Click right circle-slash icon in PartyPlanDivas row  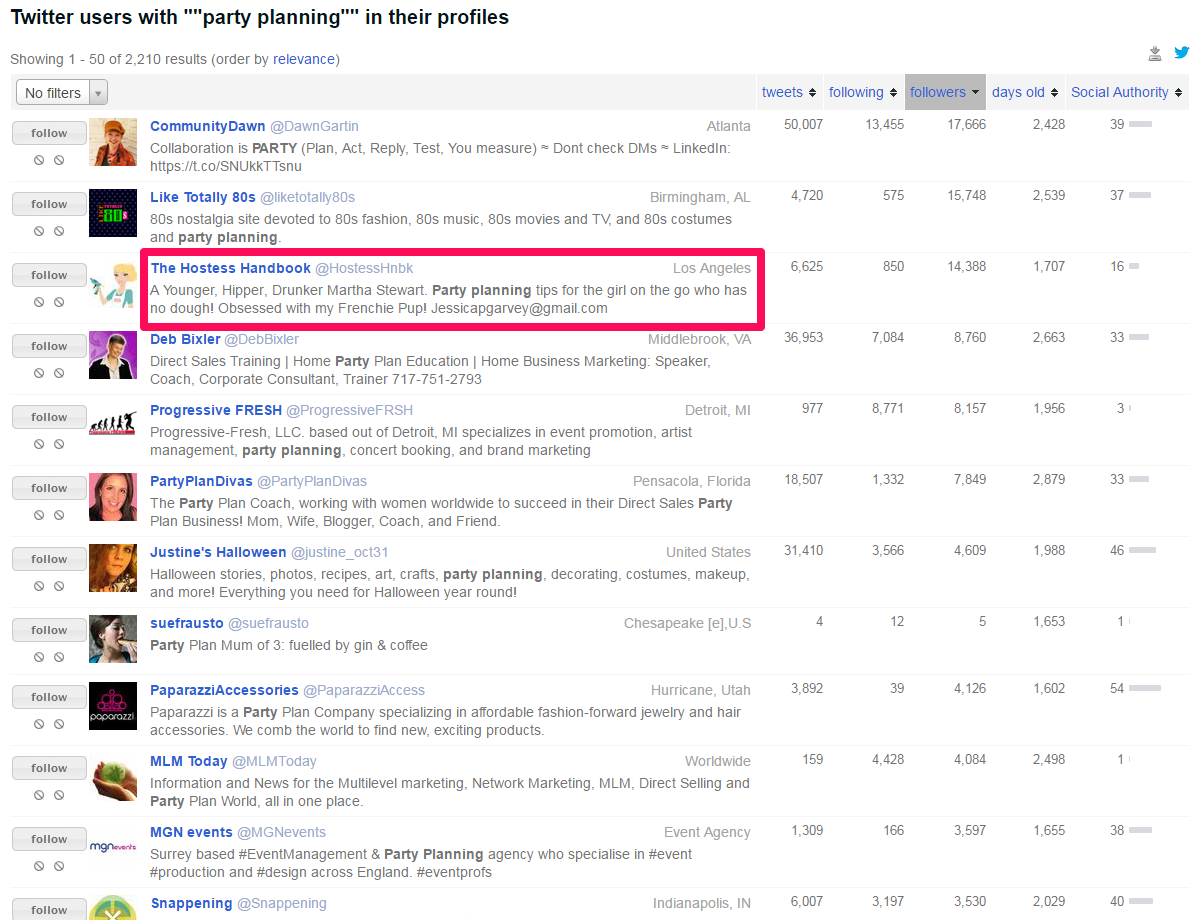[59, 515]
